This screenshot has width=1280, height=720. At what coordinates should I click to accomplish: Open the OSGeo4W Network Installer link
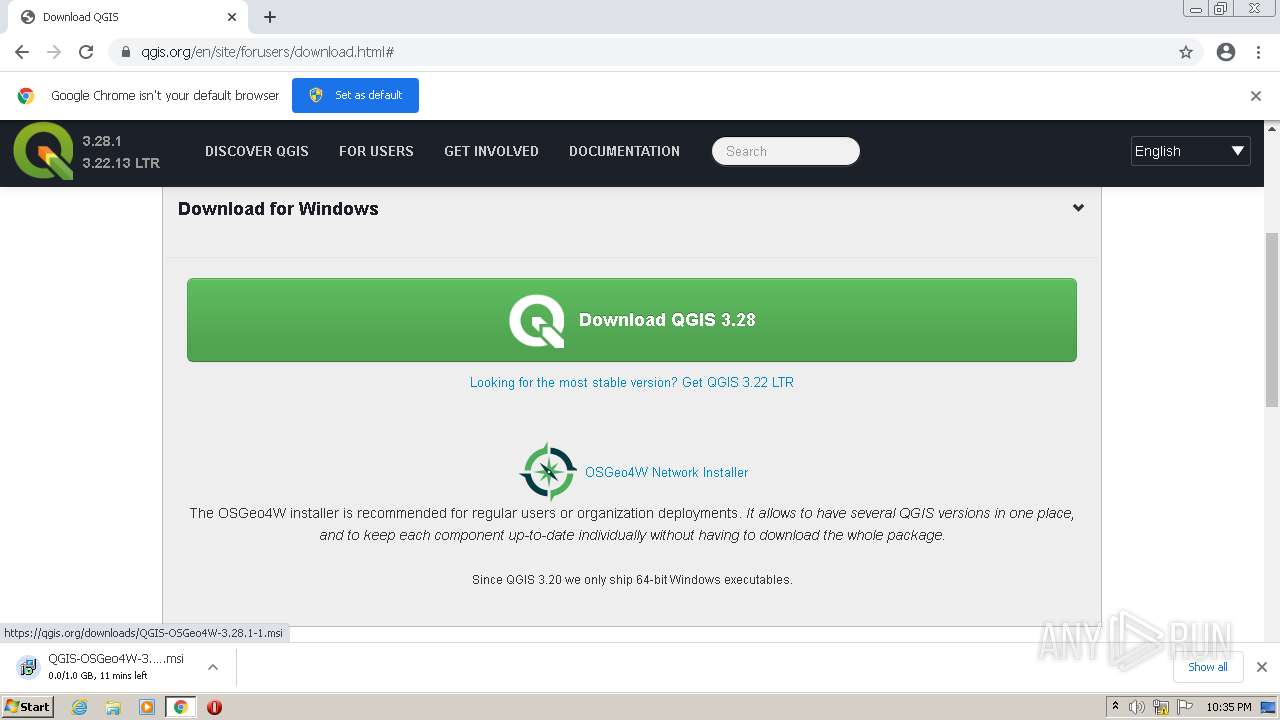click(x=666, y=472)
